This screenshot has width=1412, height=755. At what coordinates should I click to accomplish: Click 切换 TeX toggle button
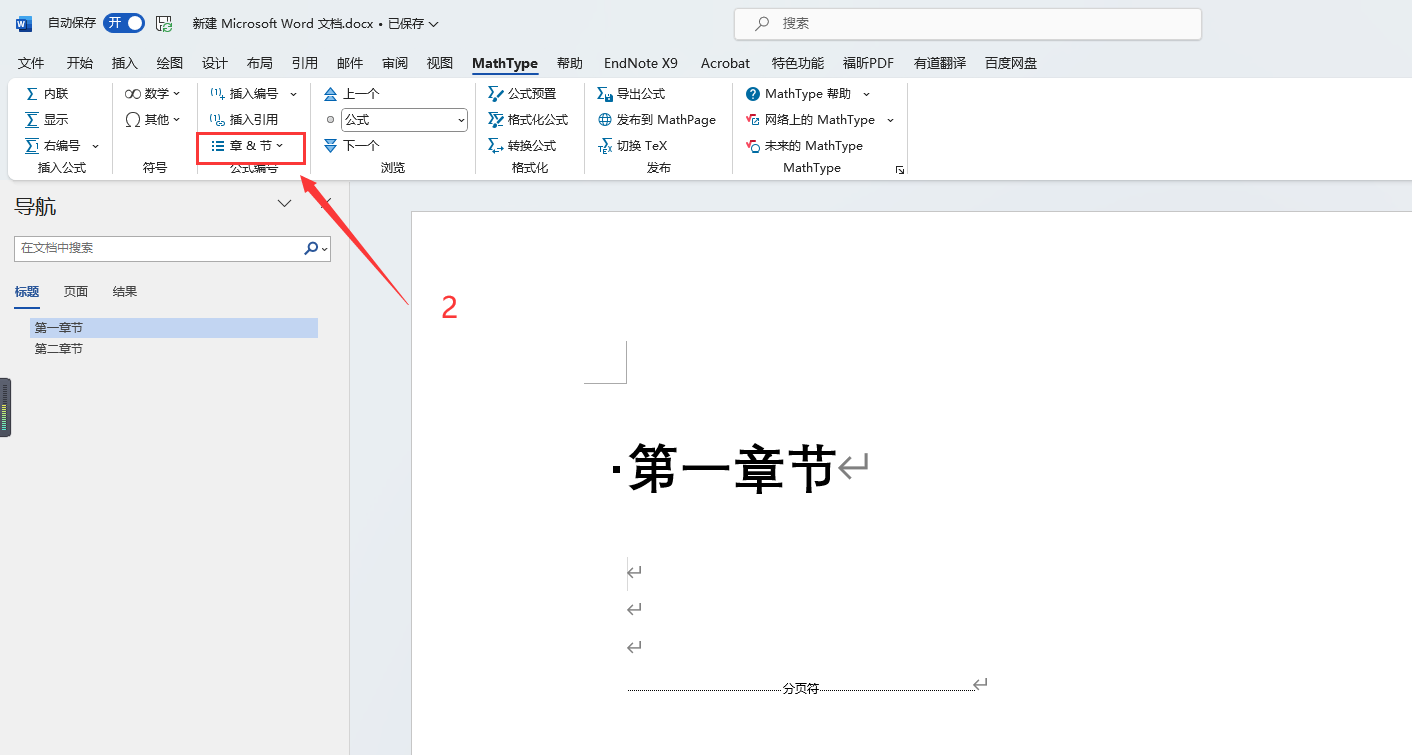pos(632,145)
